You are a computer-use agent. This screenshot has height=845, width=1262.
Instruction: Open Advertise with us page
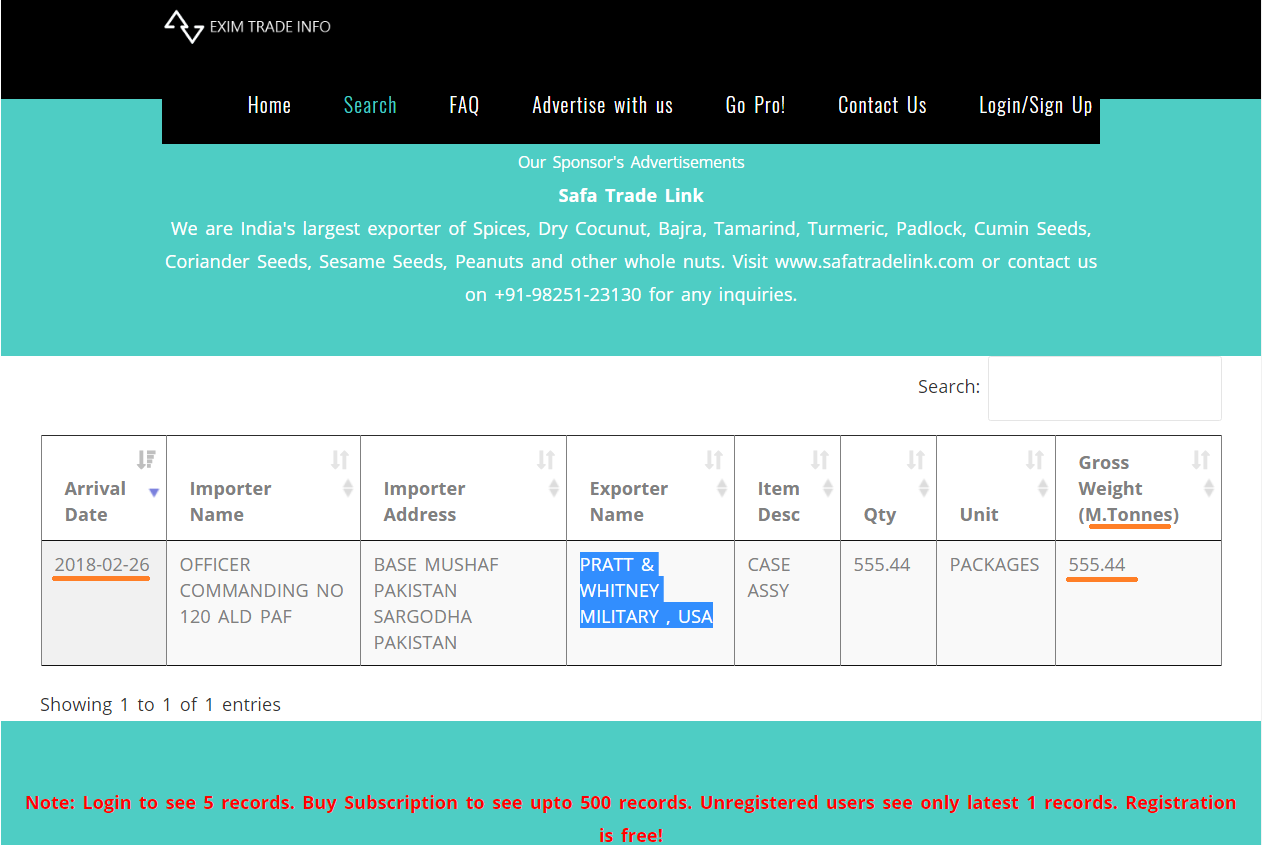pos(603,105)
